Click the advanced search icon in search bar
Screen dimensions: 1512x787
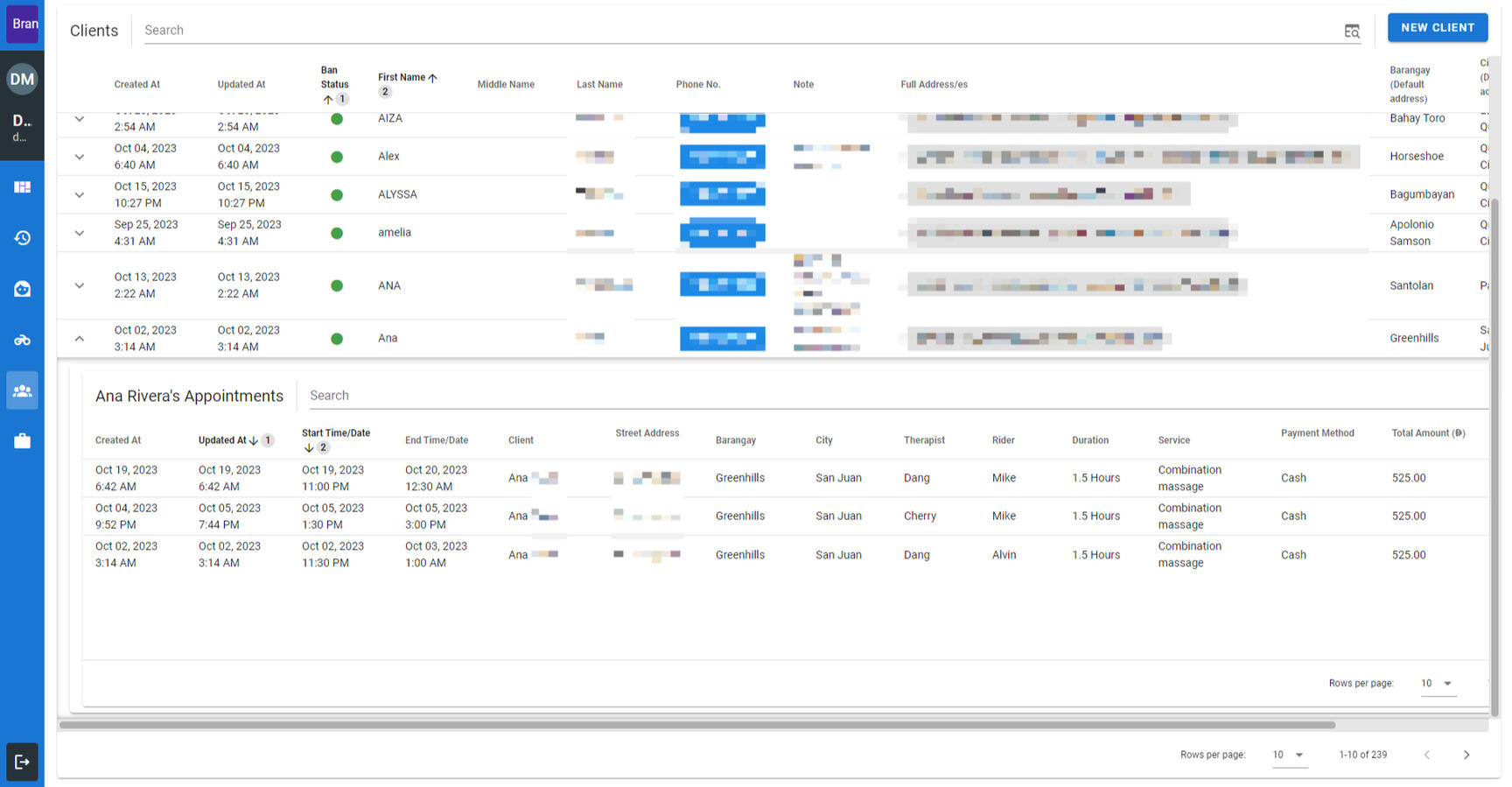1351,31
